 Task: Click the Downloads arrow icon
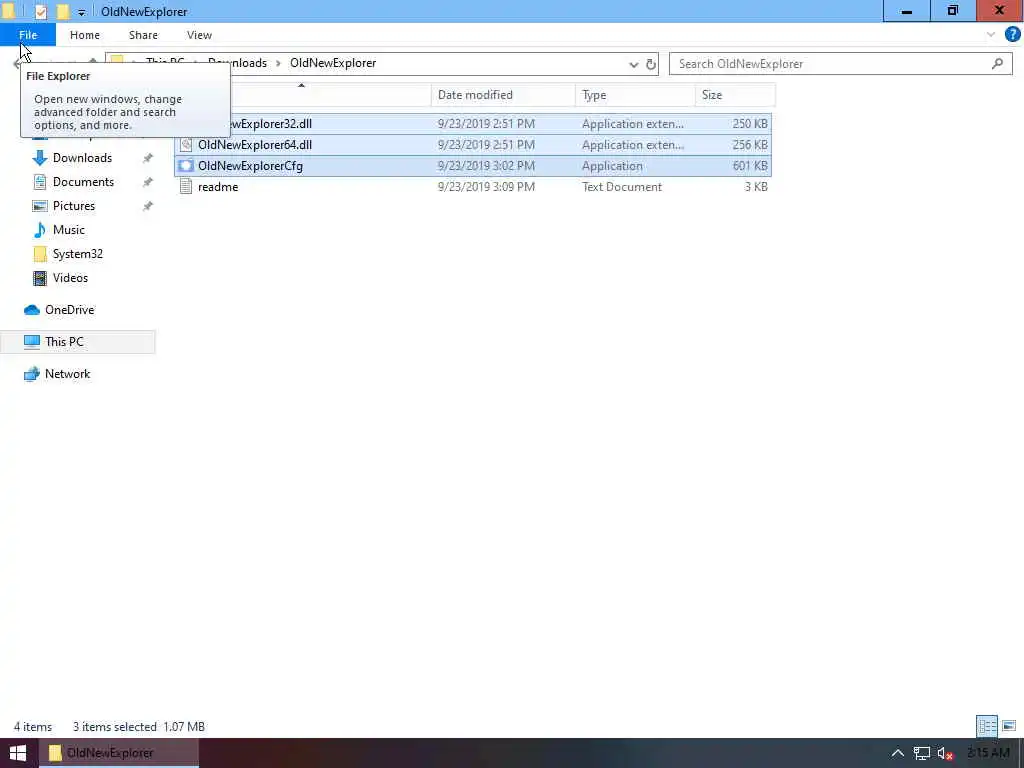[40, 157]
